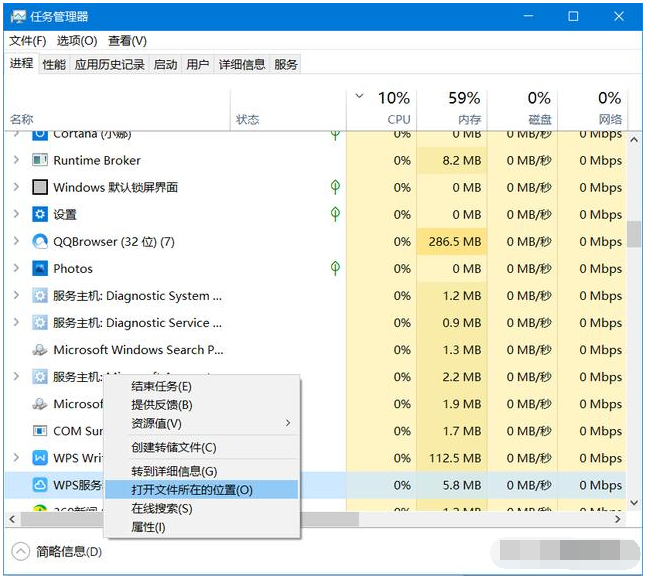Image resolution: width=645 pixels, height=577 pixels.
Task: Expand the WPS Writer process group
Action: click(16, 457)
